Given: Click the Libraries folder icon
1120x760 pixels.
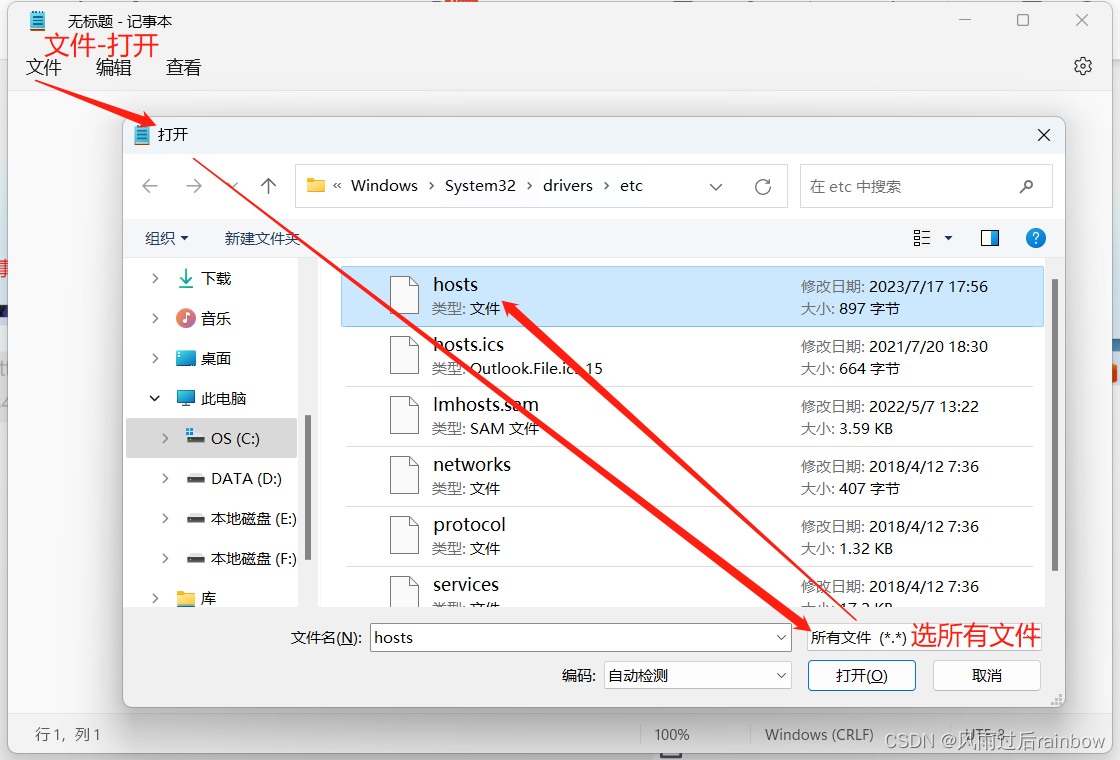Looking at the screenshot, I should click(x=186, y=598).
